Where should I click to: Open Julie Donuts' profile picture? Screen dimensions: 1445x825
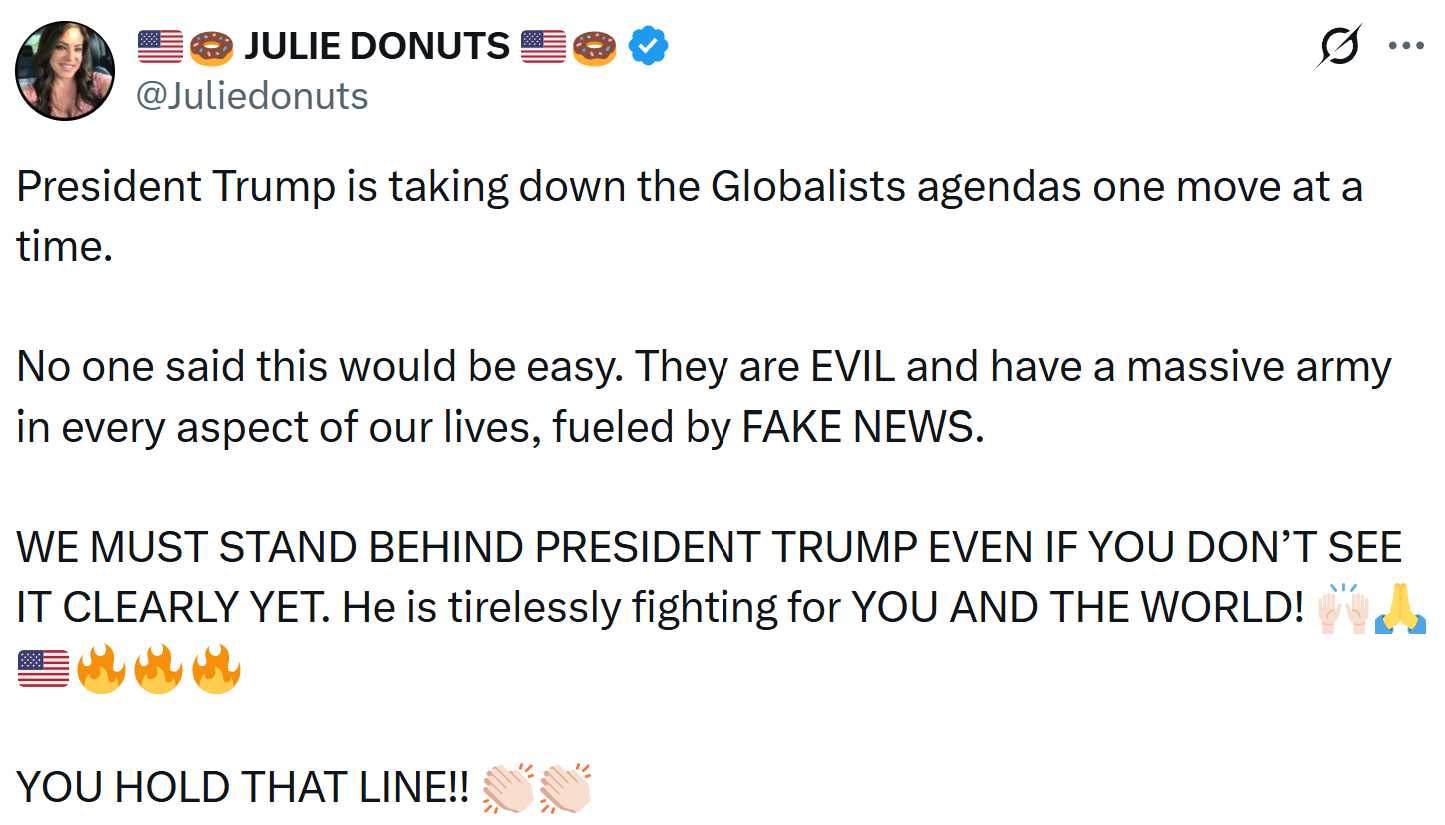tap(65, 71)
